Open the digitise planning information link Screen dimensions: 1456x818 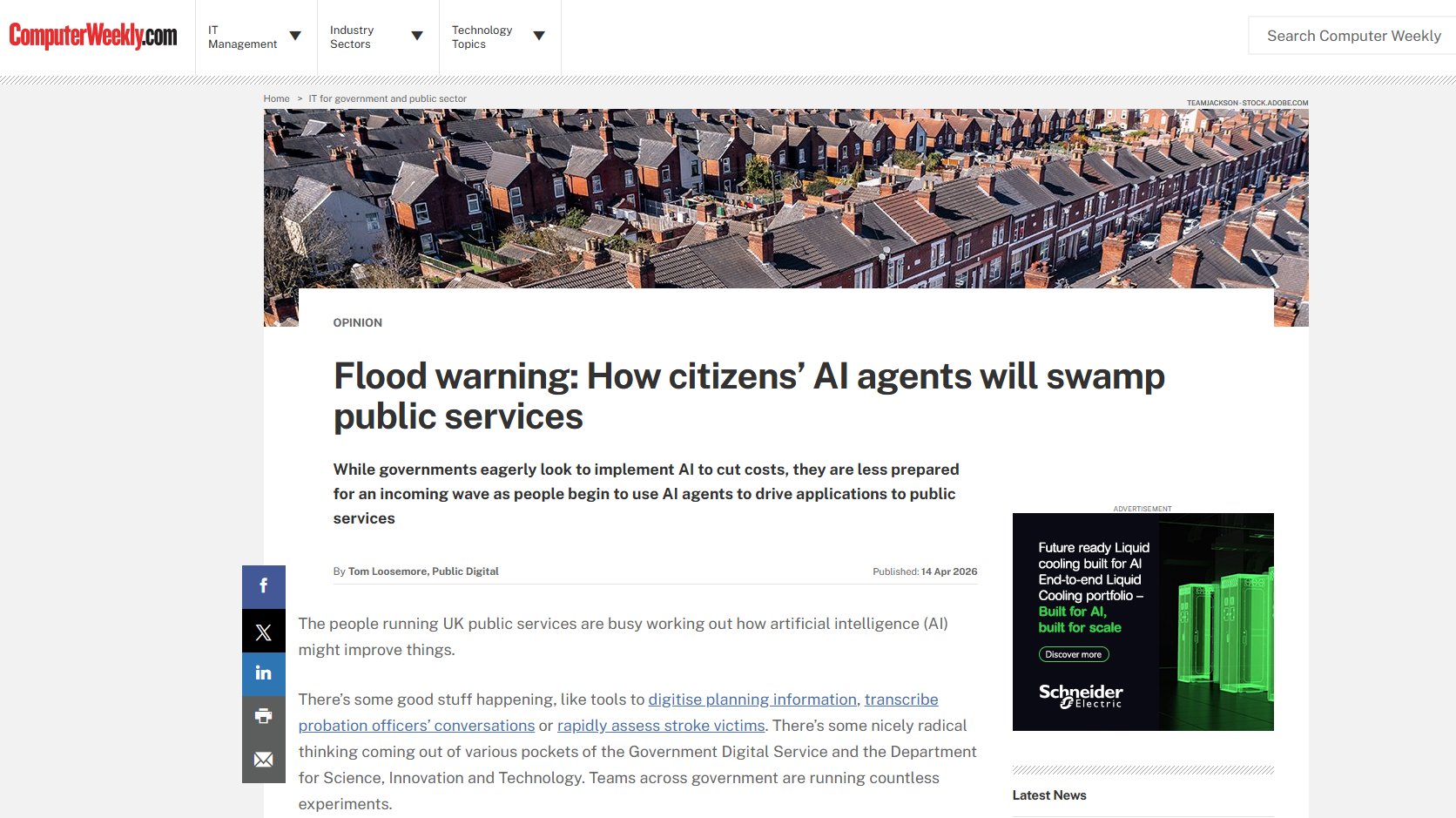[752, 699]
